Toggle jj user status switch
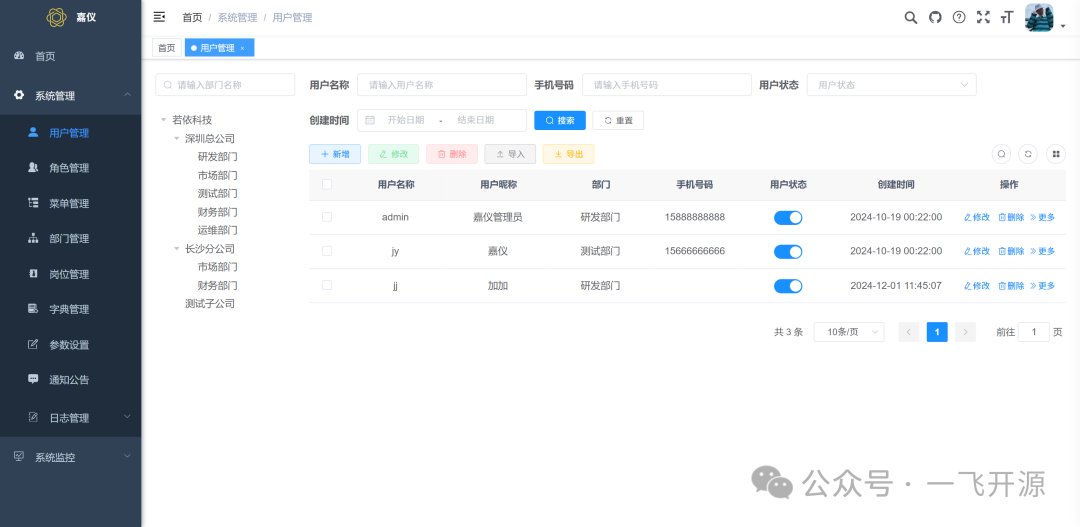The image size is (1080, 527). 788,286
